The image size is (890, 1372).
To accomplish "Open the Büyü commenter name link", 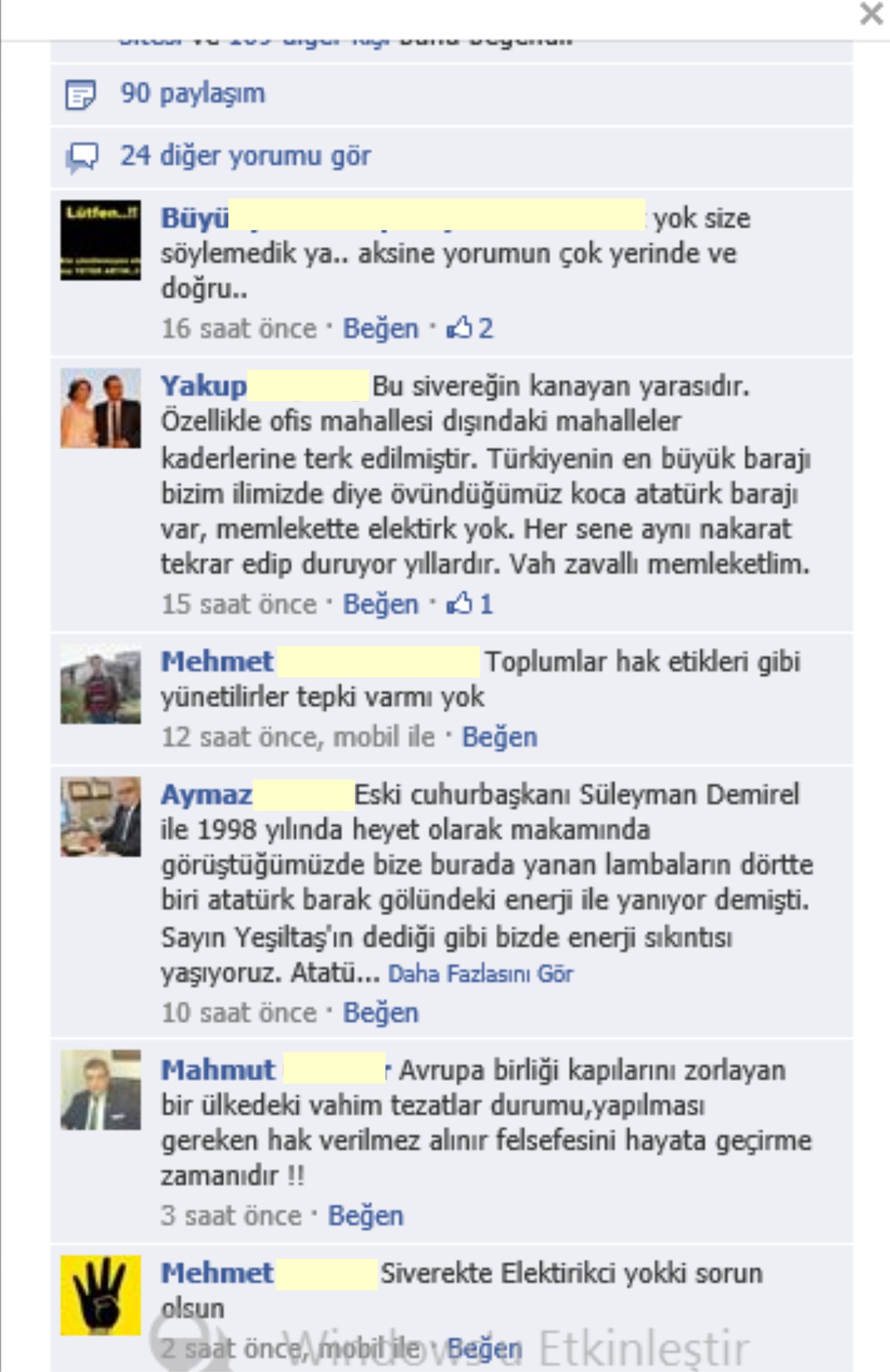I will [194, 218].
